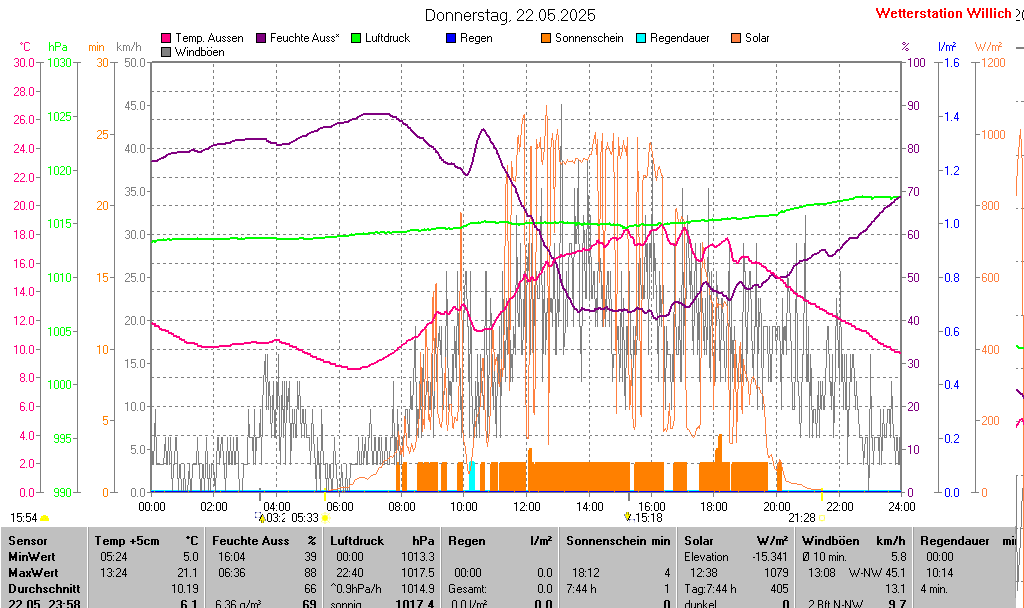
Task: Click the sunset marker icon beside 21:28
Action: (x=822, y=518)
